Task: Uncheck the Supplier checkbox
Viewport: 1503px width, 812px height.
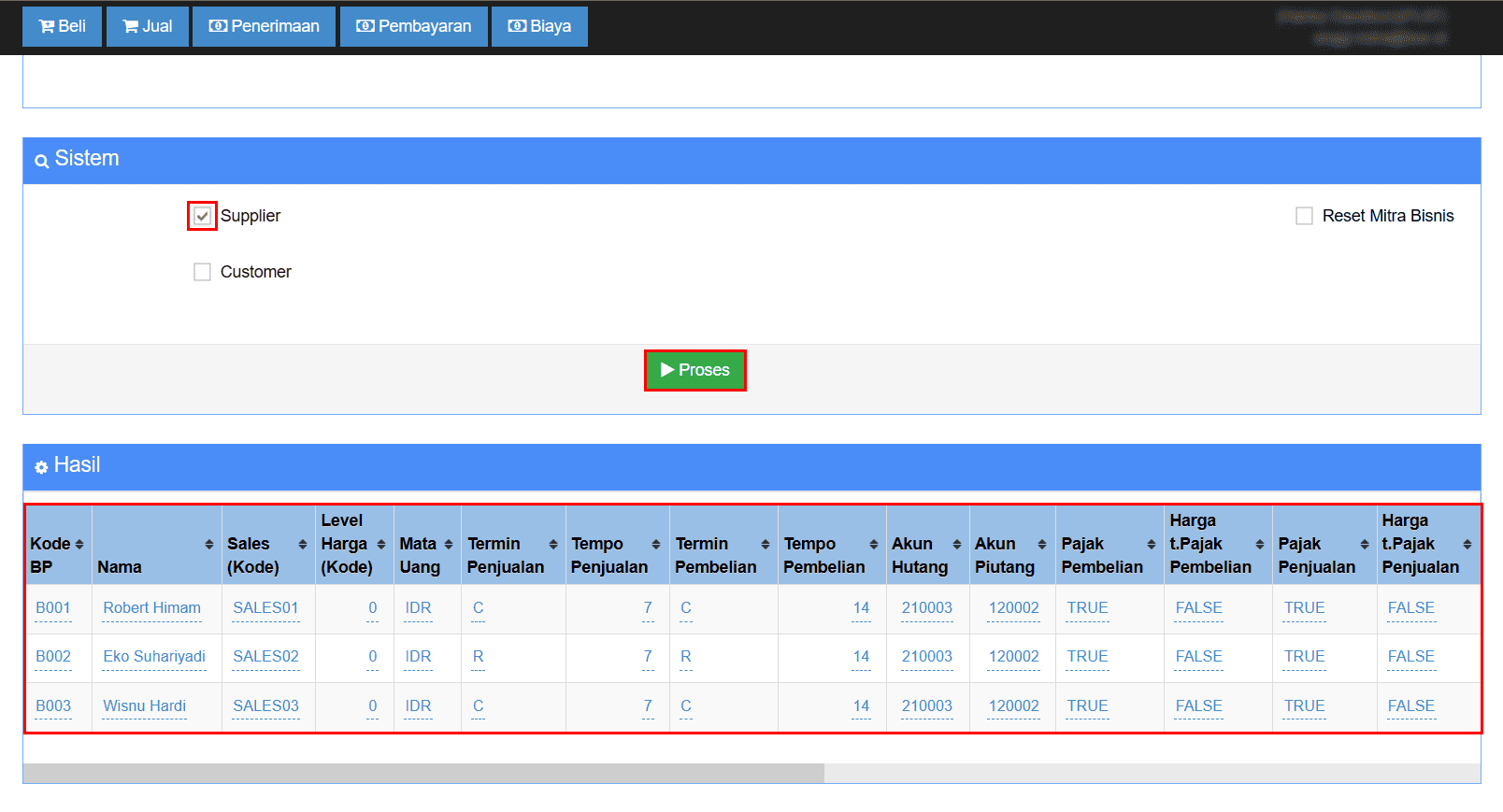Action: tap(202, 216)
